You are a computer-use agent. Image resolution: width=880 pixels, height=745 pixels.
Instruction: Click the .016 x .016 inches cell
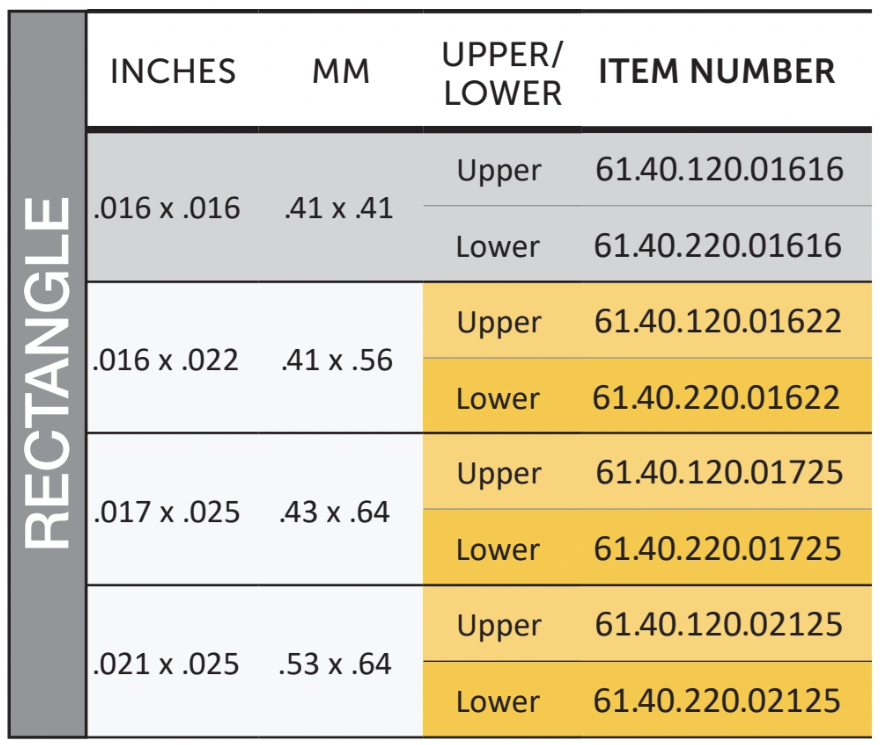tap(167, 208)
